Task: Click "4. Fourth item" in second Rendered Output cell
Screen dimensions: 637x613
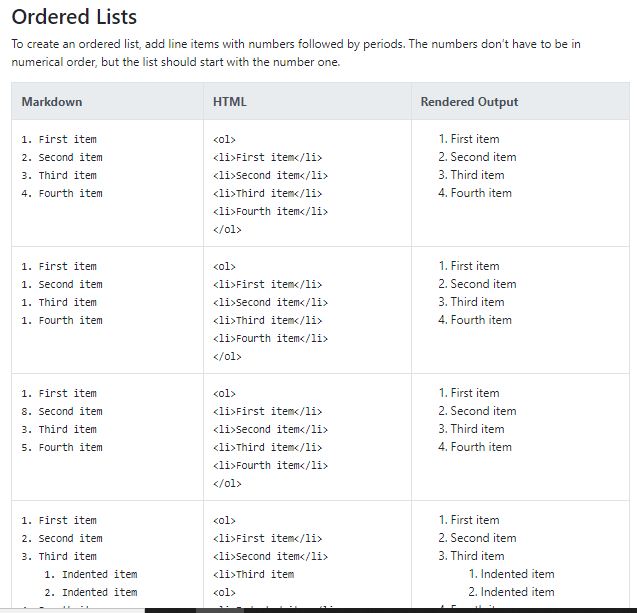Action: 475,320
